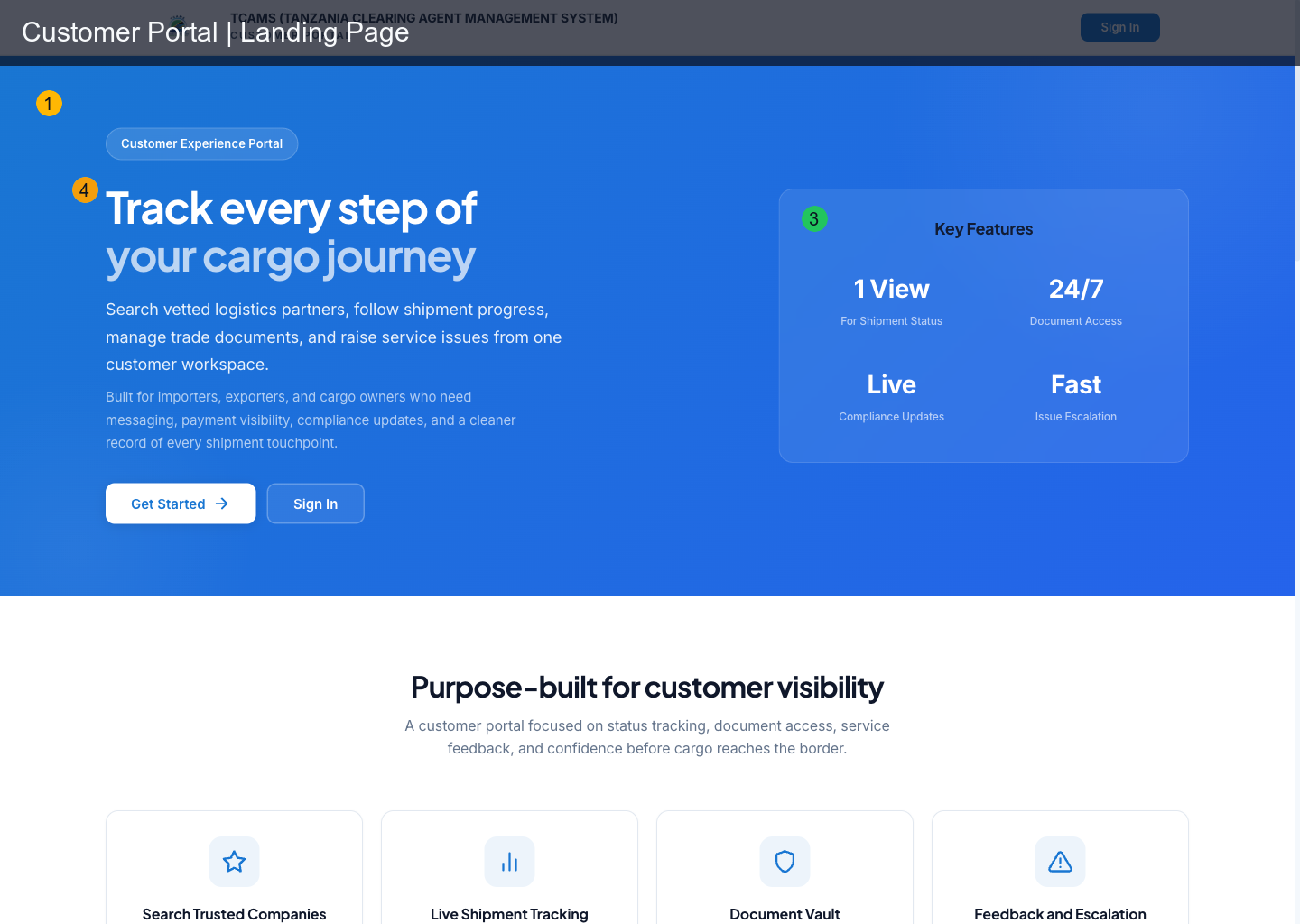Click the TCAMS system title in the header
The image size is (1300, 924).
click(424, 18)
